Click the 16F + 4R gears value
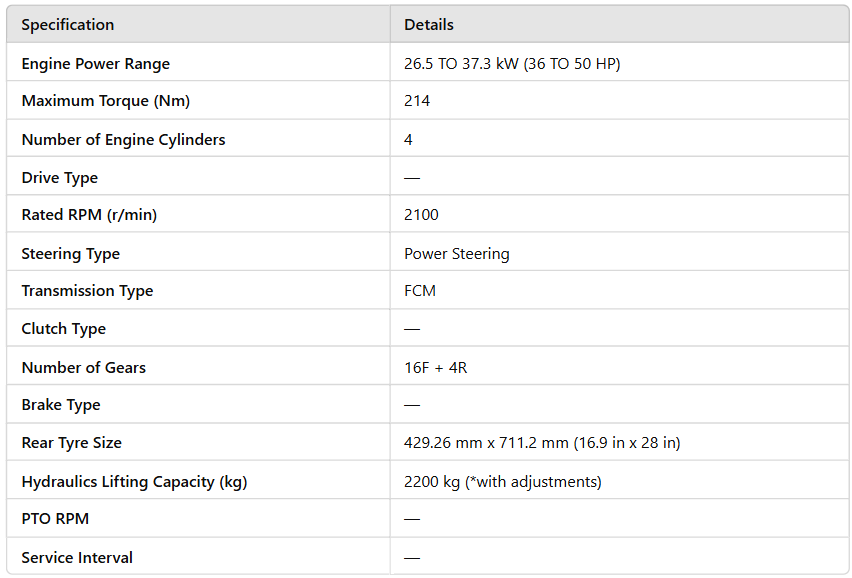 (435, 368)
